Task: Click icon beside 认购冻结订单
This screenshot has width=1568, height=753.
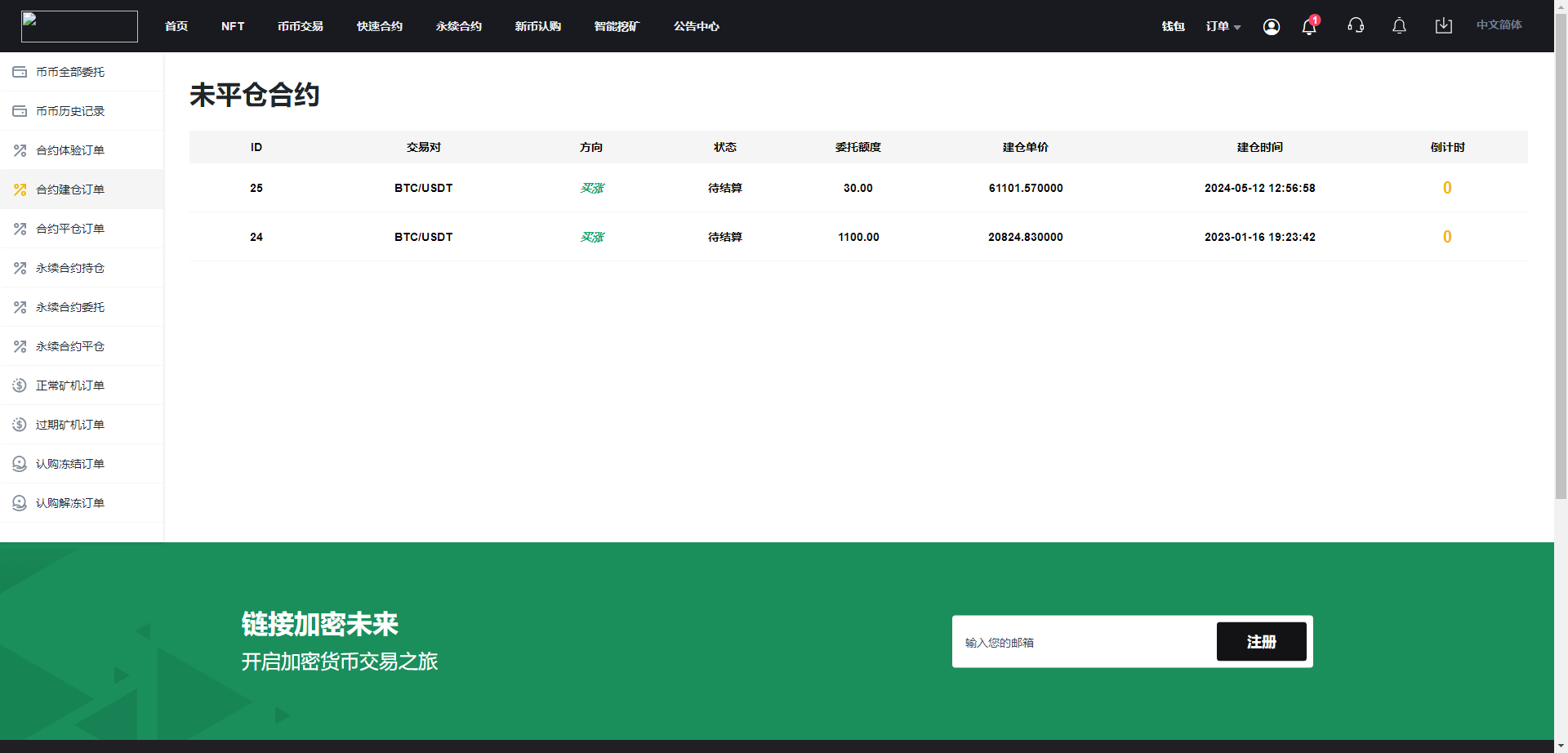Action: (x=20, y=464)
